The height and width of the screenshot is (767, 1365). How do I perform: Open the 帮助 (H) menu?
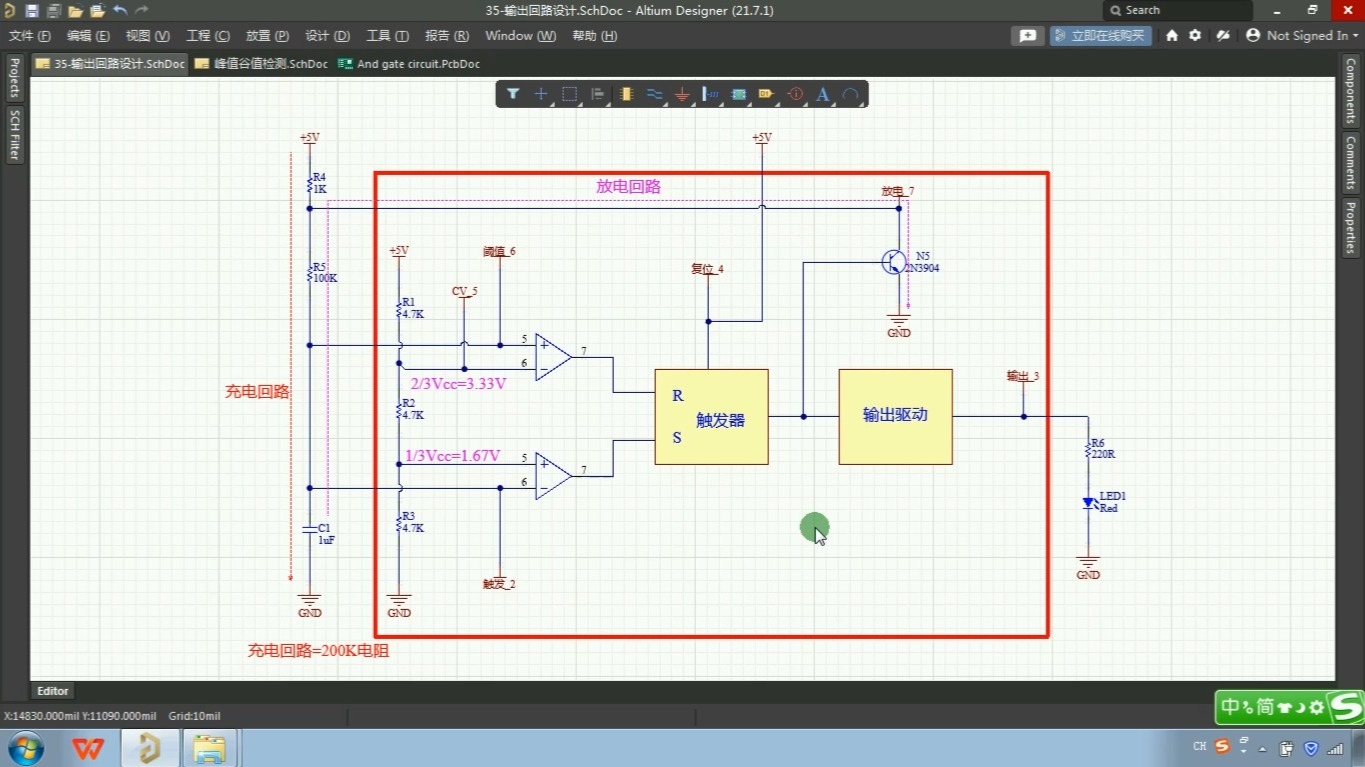[595, 35]
